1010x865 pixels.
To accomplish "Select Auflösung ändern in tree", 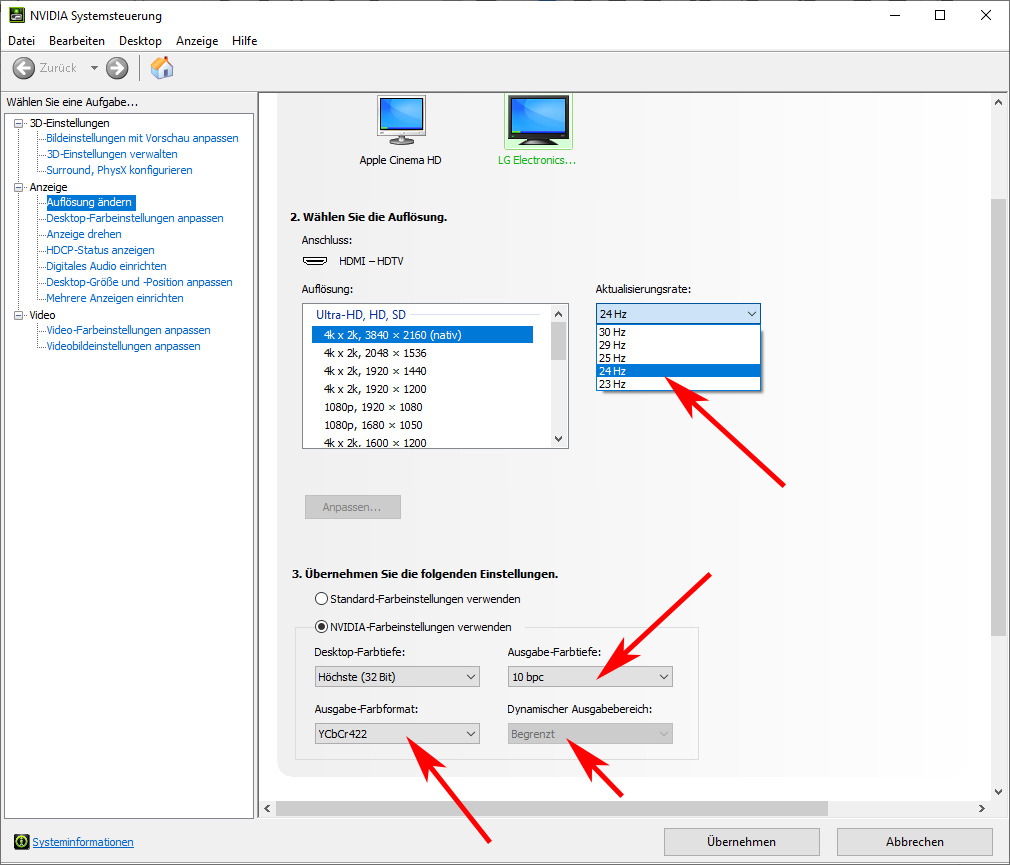I will 90,202.
